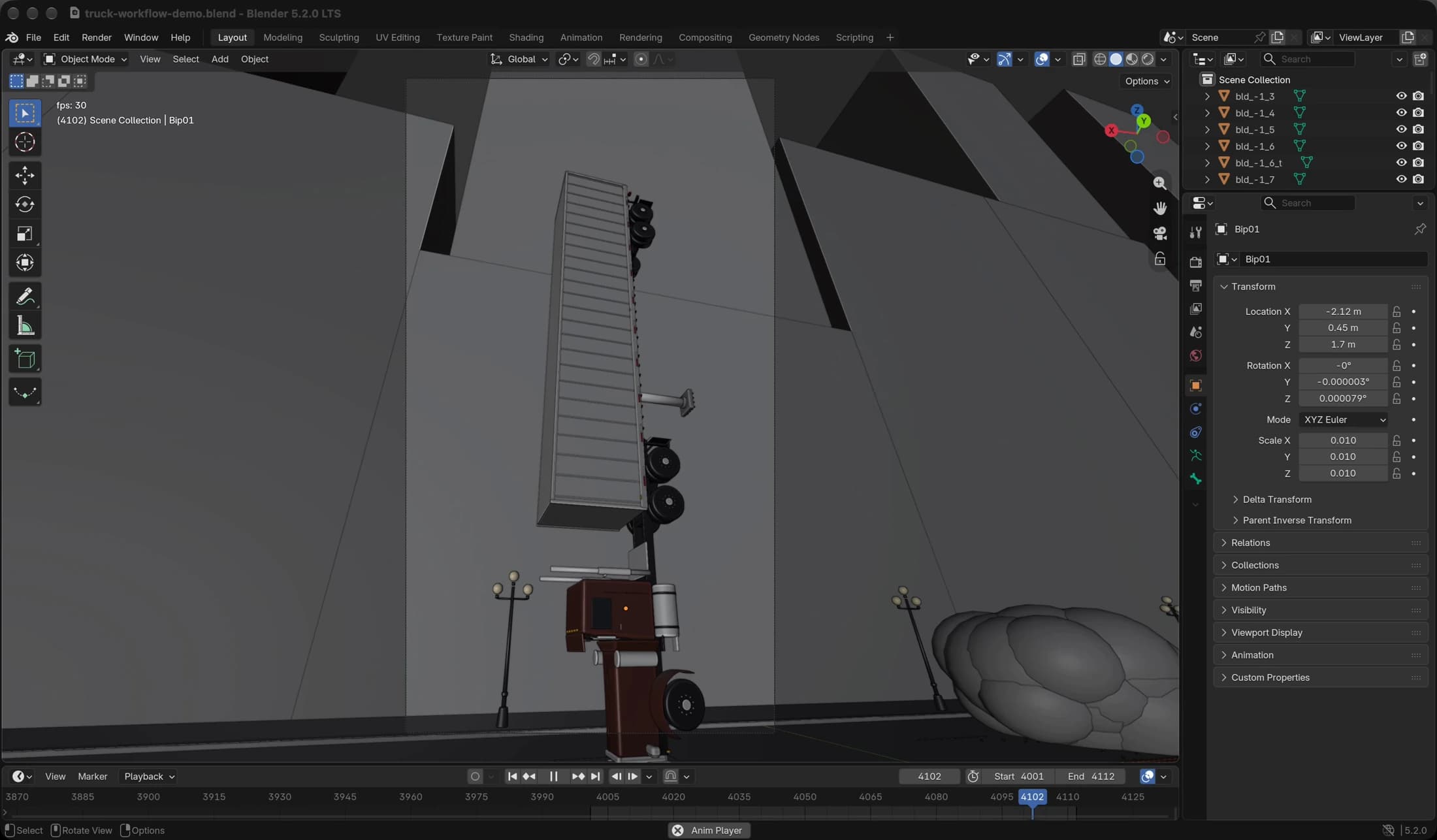Select the Rotate tool

(25, 204)
